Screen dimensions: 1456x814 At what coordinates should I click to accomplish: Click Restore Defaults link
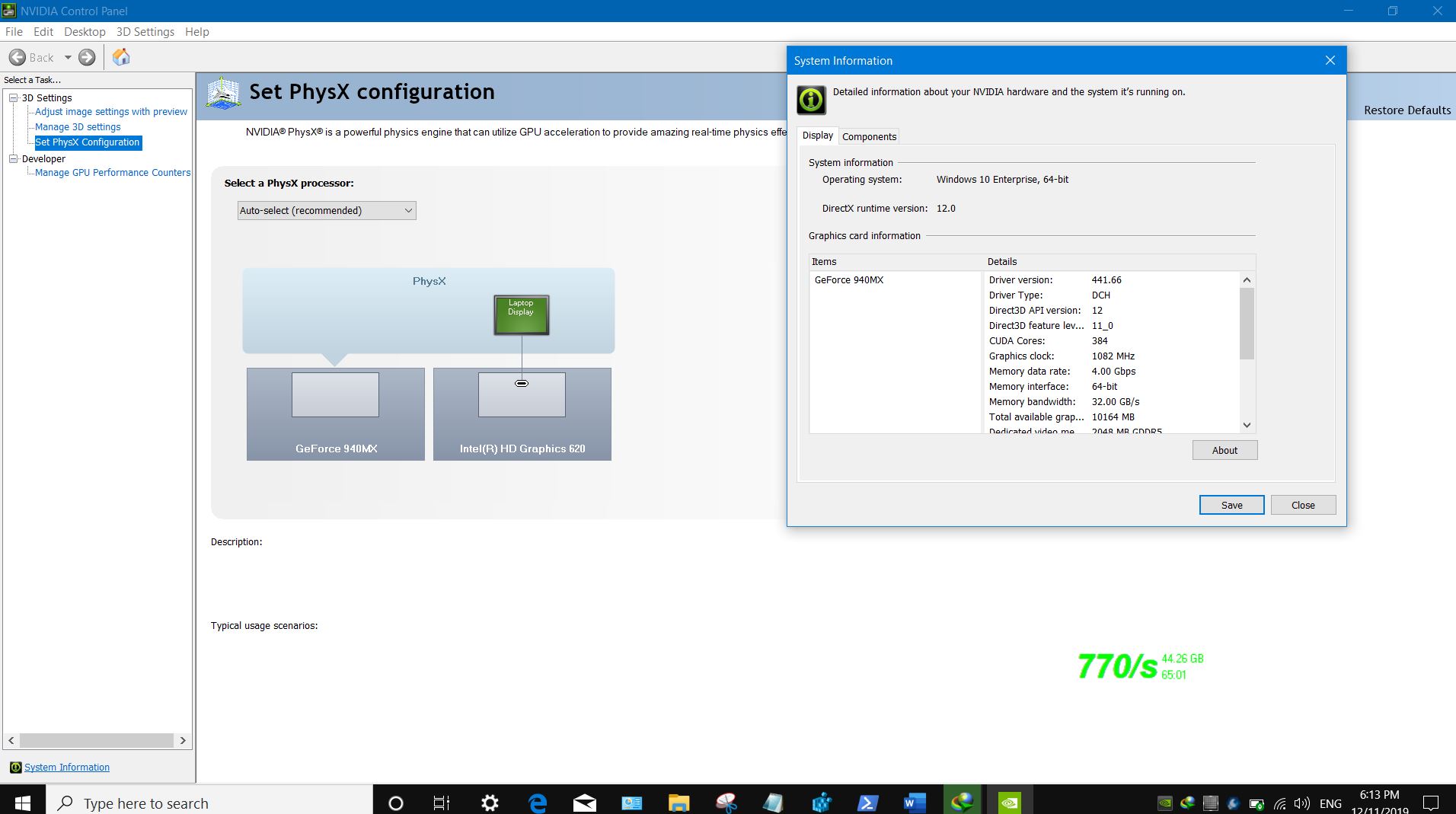point(1407,110)
